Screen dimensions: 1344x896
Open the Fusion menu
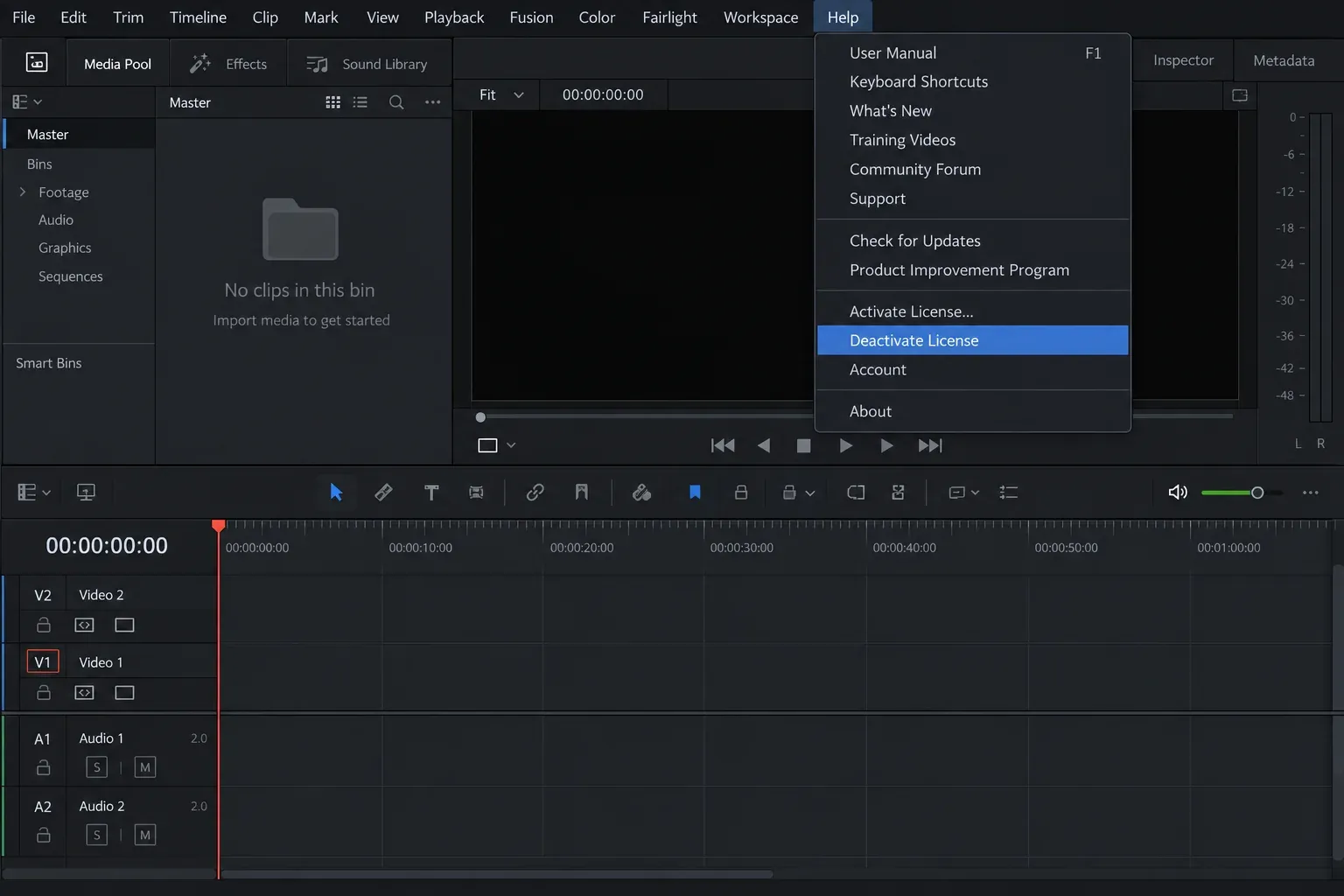[531, 17]
